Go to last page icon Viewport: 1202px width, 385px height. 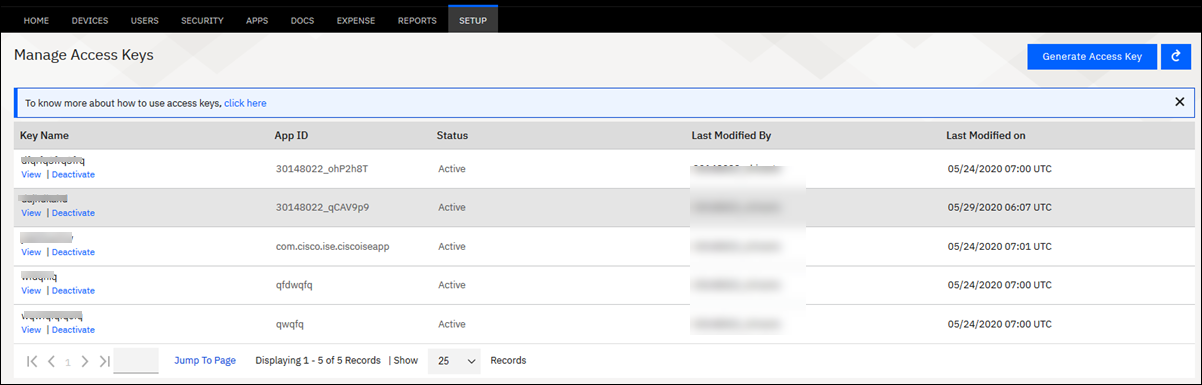(104, 361)
